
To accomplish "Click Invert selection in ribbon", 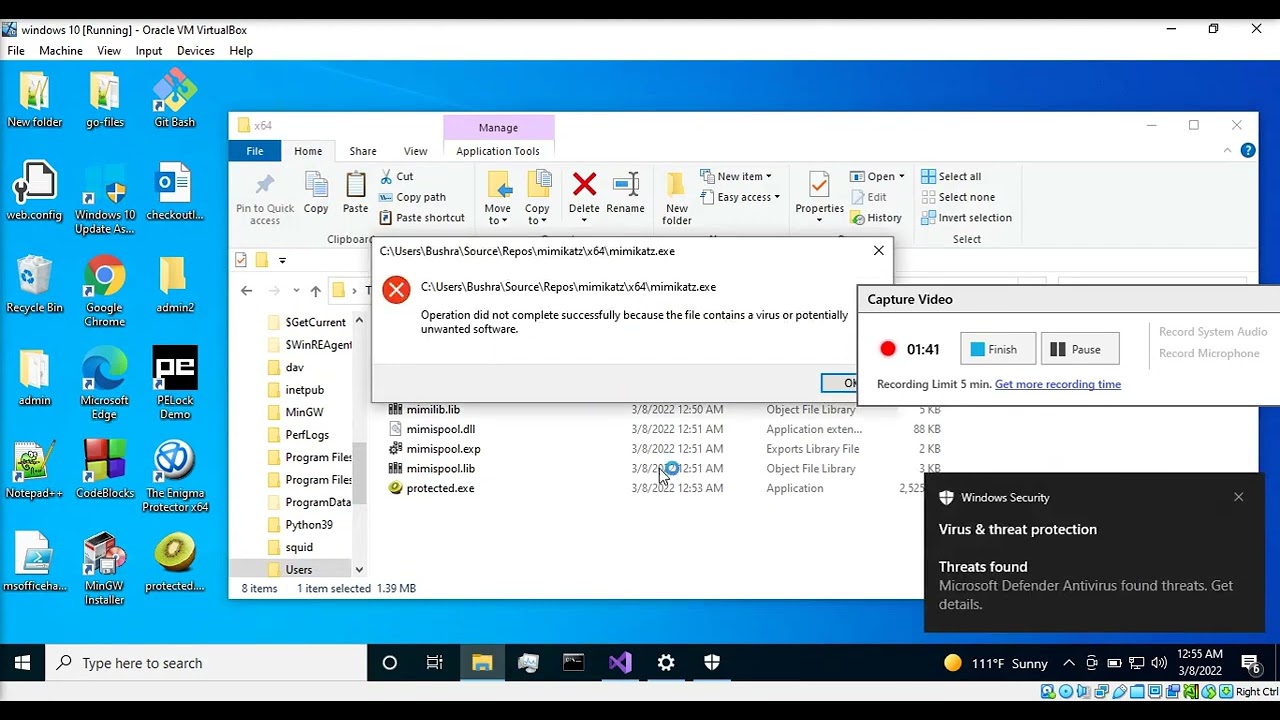I will point(966,217).
